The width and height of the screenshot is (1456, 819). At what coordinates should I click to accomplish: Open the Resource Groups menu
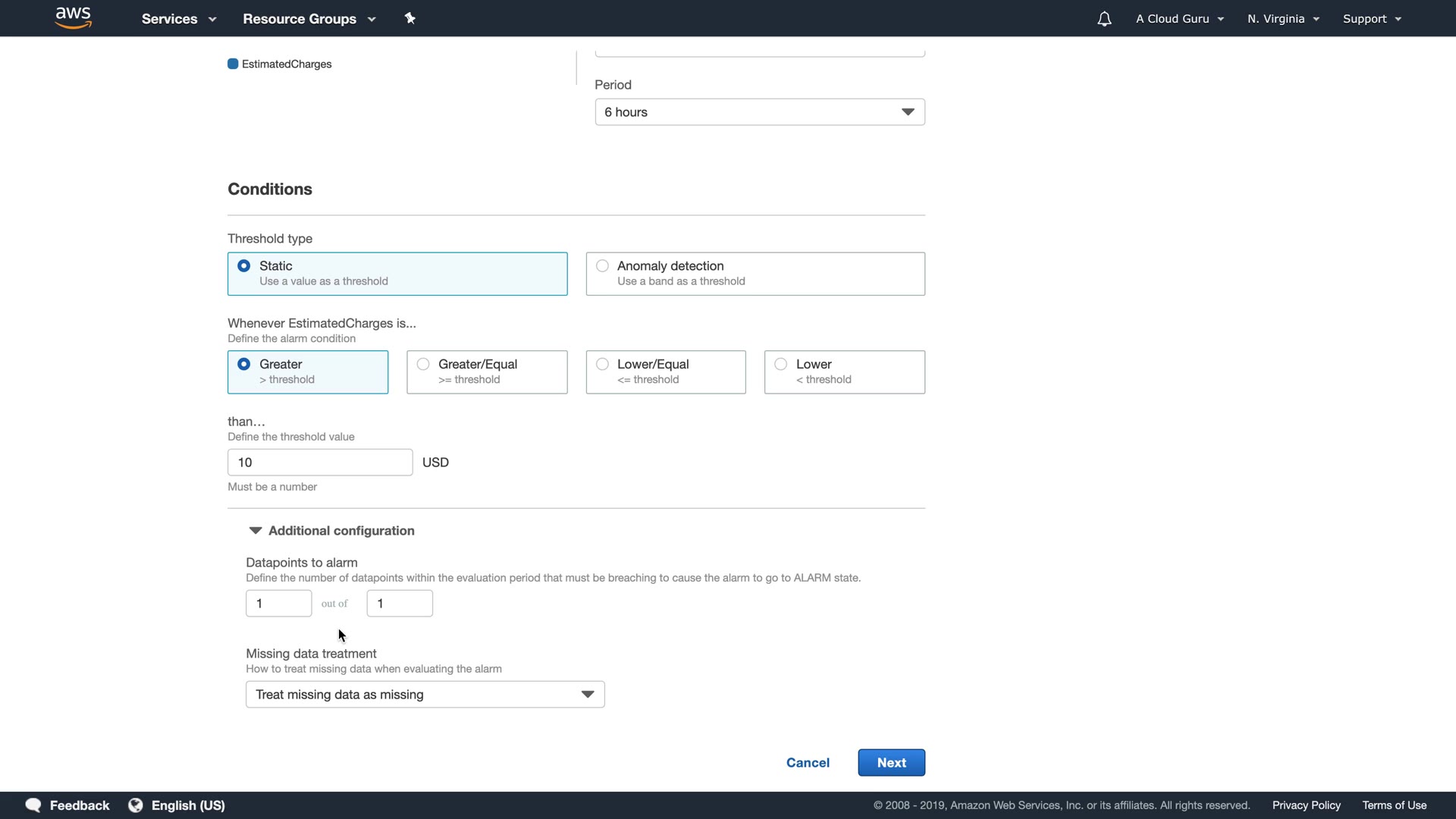coord(309,19)
